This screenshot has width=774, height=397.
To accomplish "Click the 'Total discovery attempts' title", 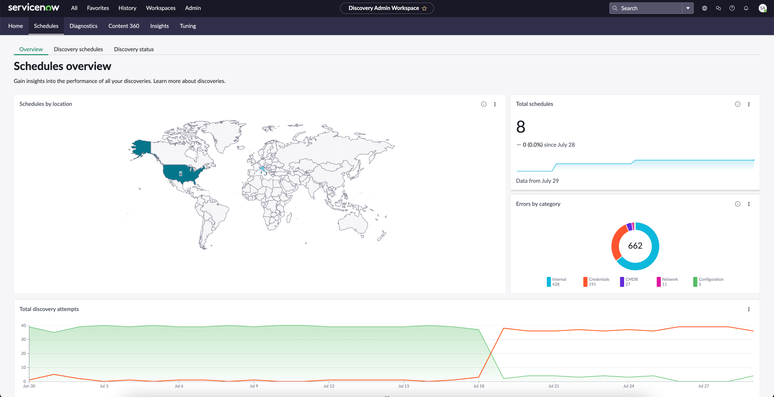I will tap(49, 309).
